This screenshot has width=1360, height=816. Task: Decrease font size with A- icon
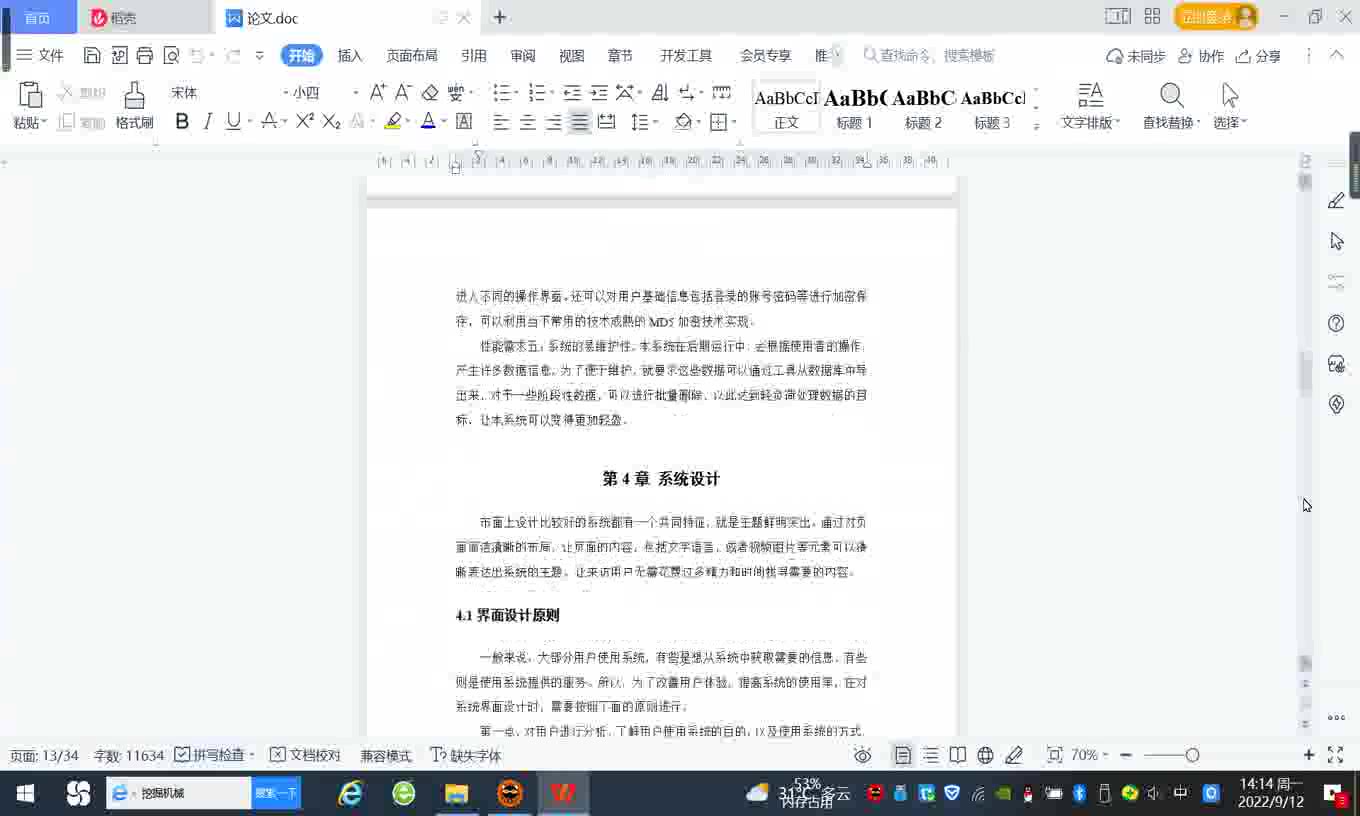[x=403, y=93]
